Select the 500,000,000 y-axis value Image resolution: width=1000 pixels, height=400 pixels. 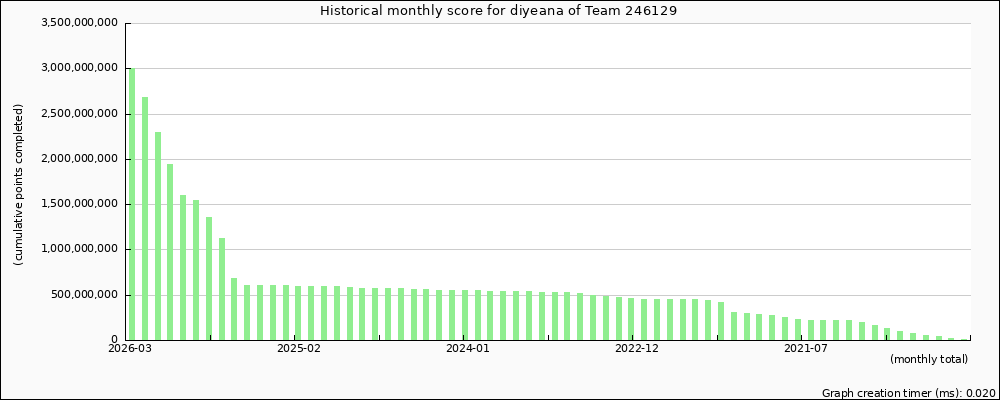point(88,295)
